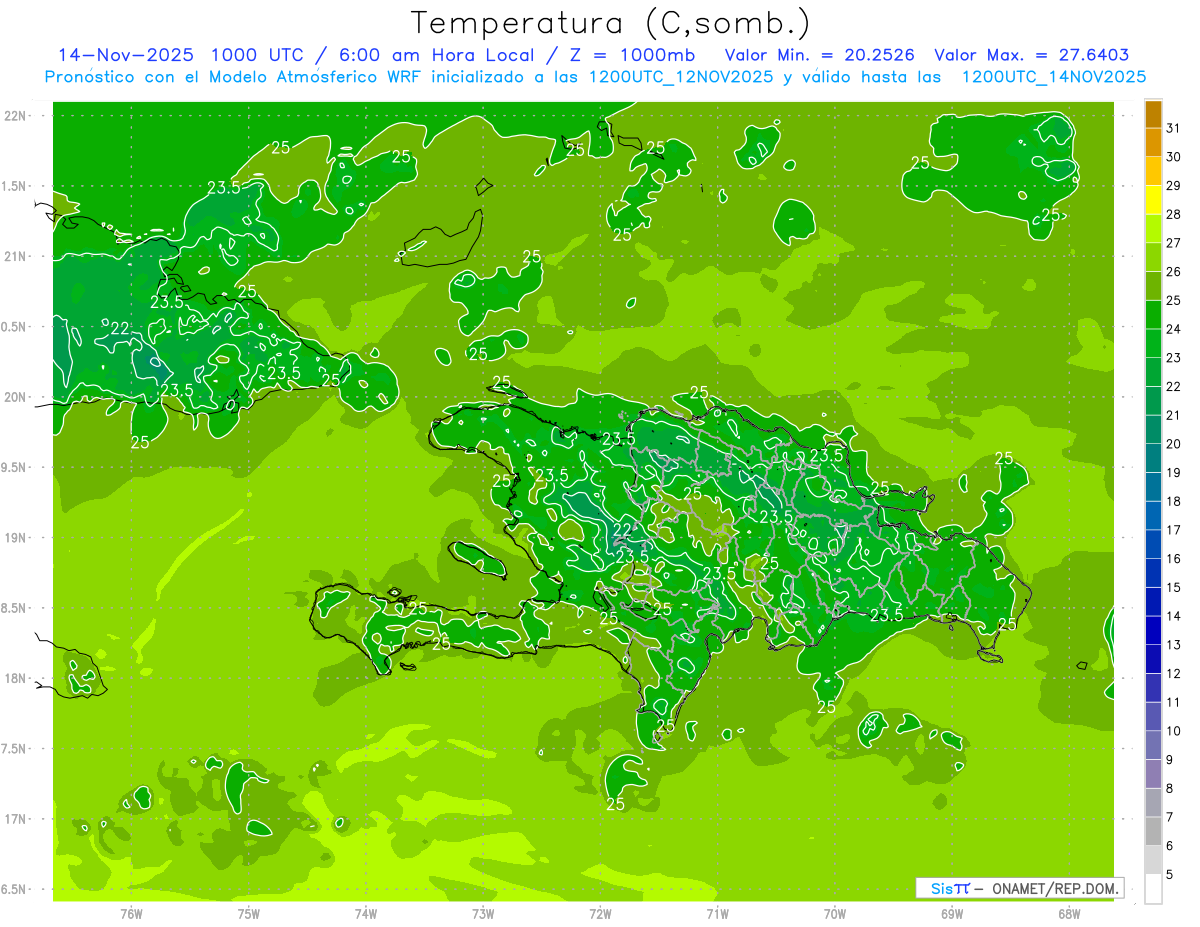The image size is (1200, 927).
Task: Select "Valor Max. = 27.6403" text
Action: coord(1032,54)
